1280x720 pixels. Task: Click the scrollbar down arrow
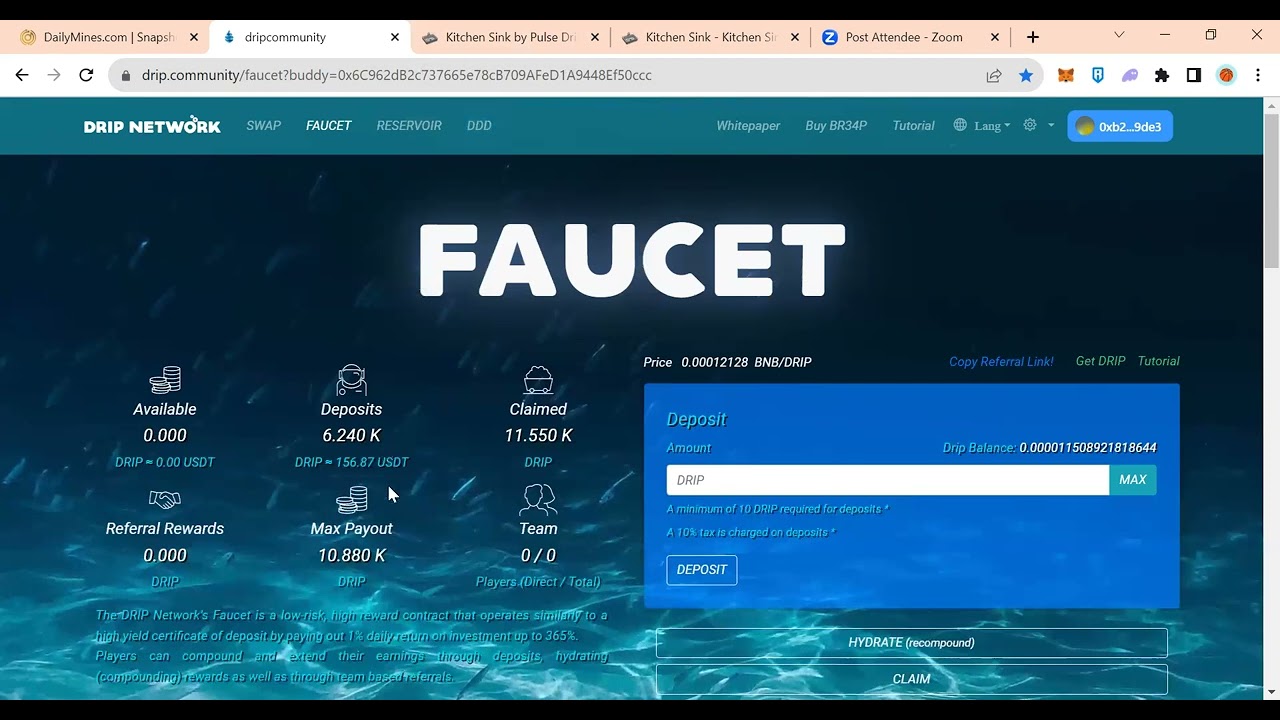[x=1272, y=691]
